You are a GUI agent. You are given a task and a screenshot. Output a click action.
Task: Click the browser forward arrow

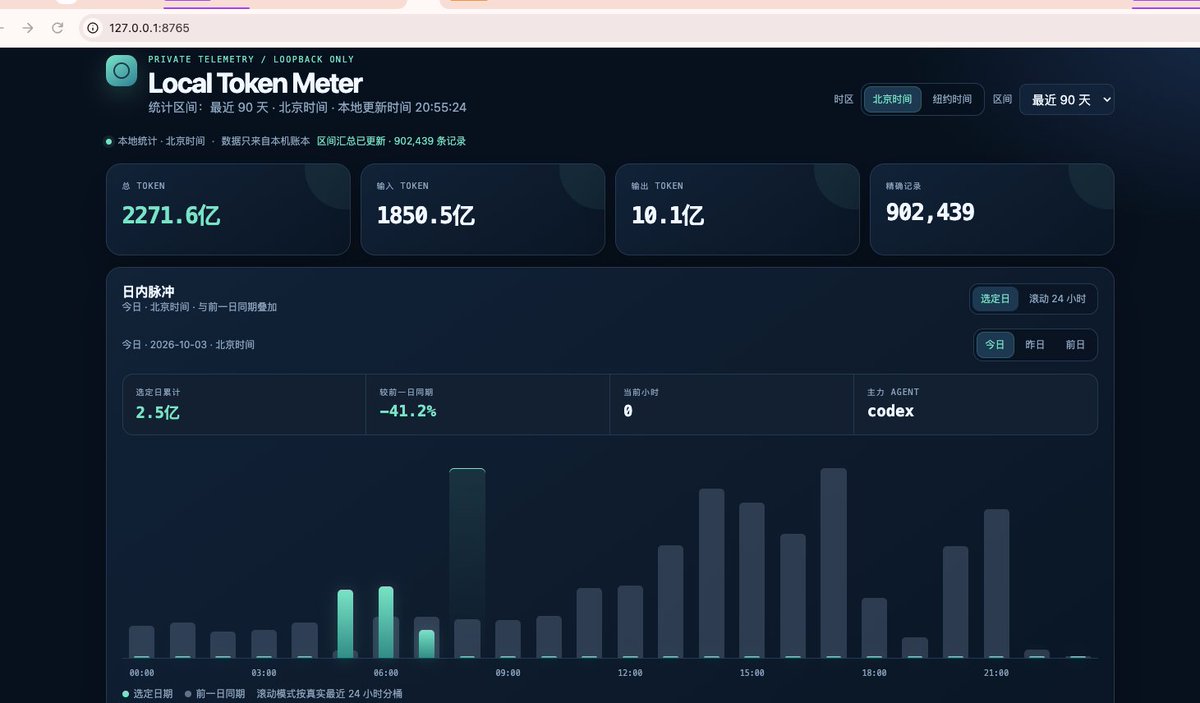tap(27, 28)
